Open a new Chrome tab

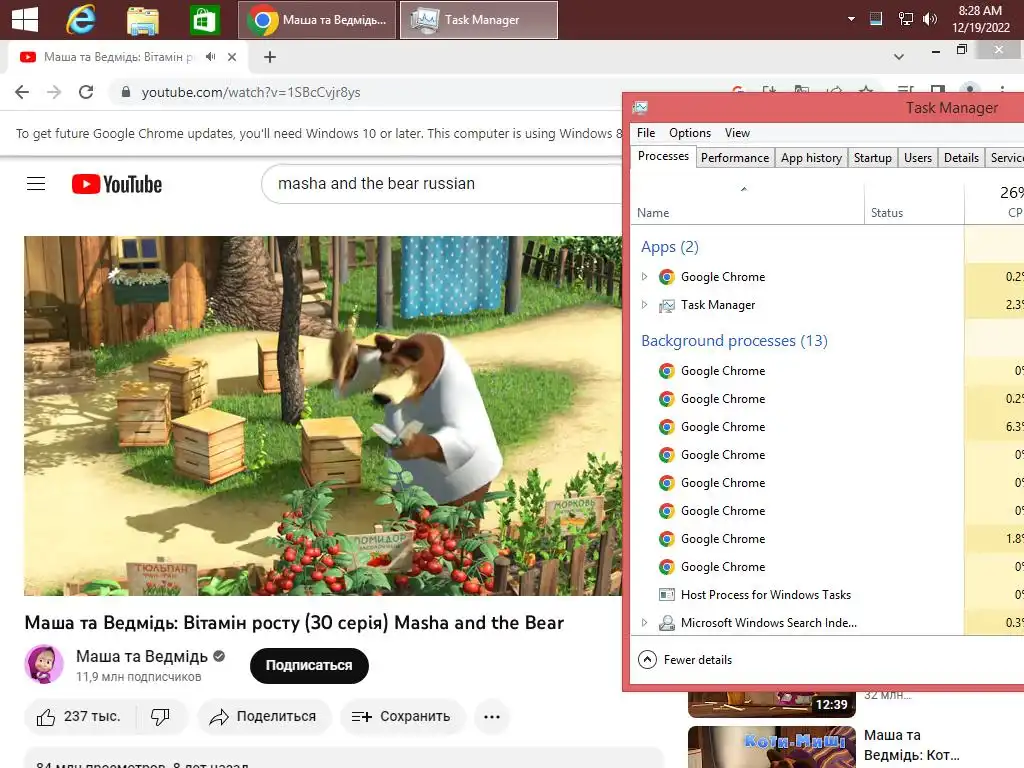[270, 57]
